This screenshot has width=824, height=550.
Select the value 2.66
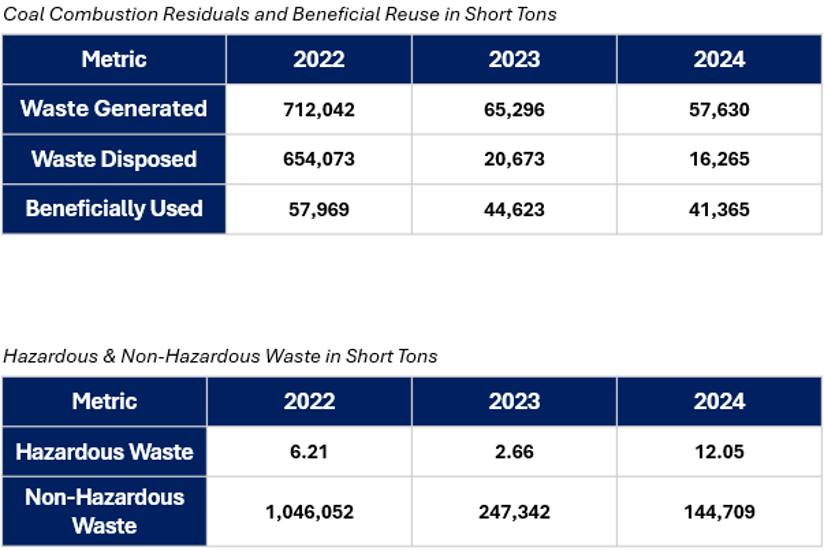[514, 451]
